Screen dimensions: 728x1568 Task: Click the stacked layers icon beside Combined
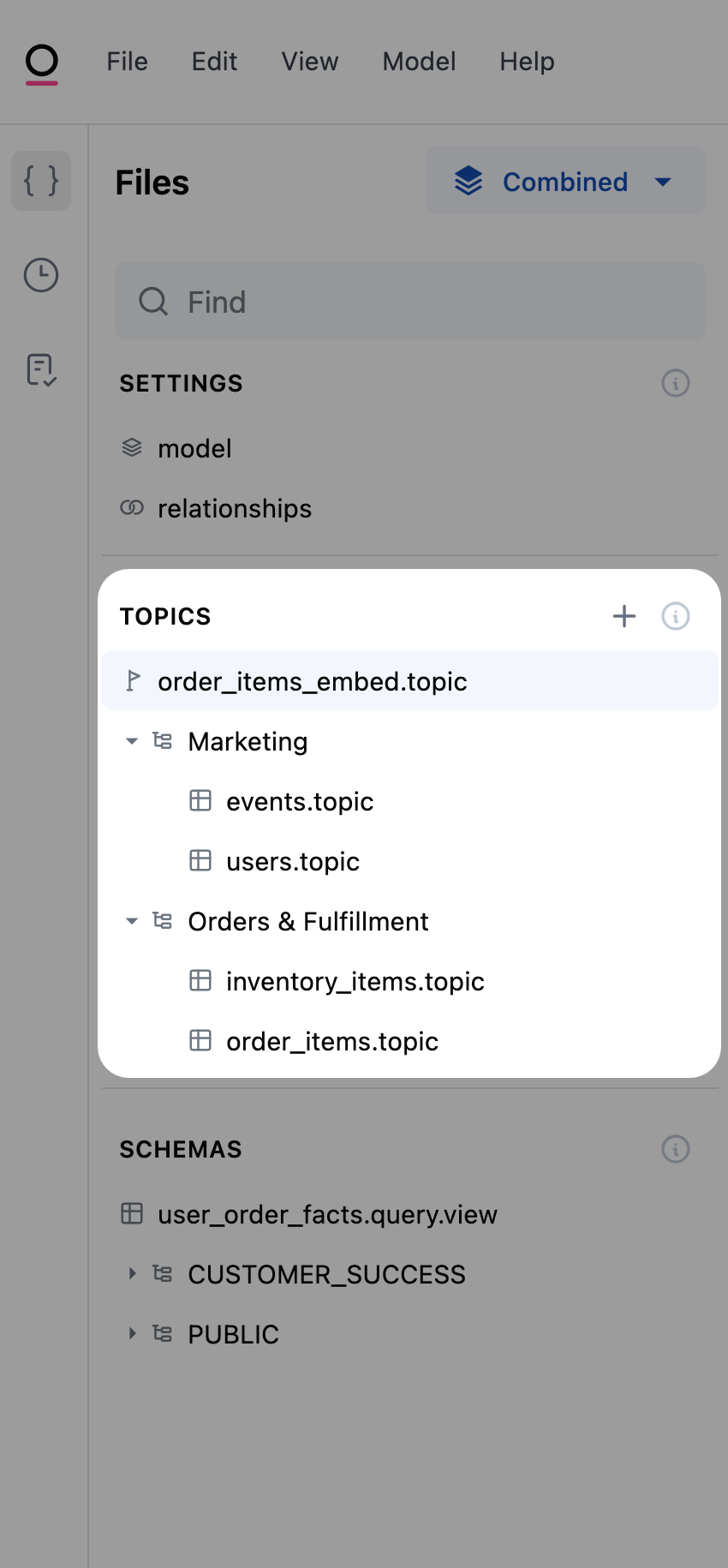(x=468, y=181)
